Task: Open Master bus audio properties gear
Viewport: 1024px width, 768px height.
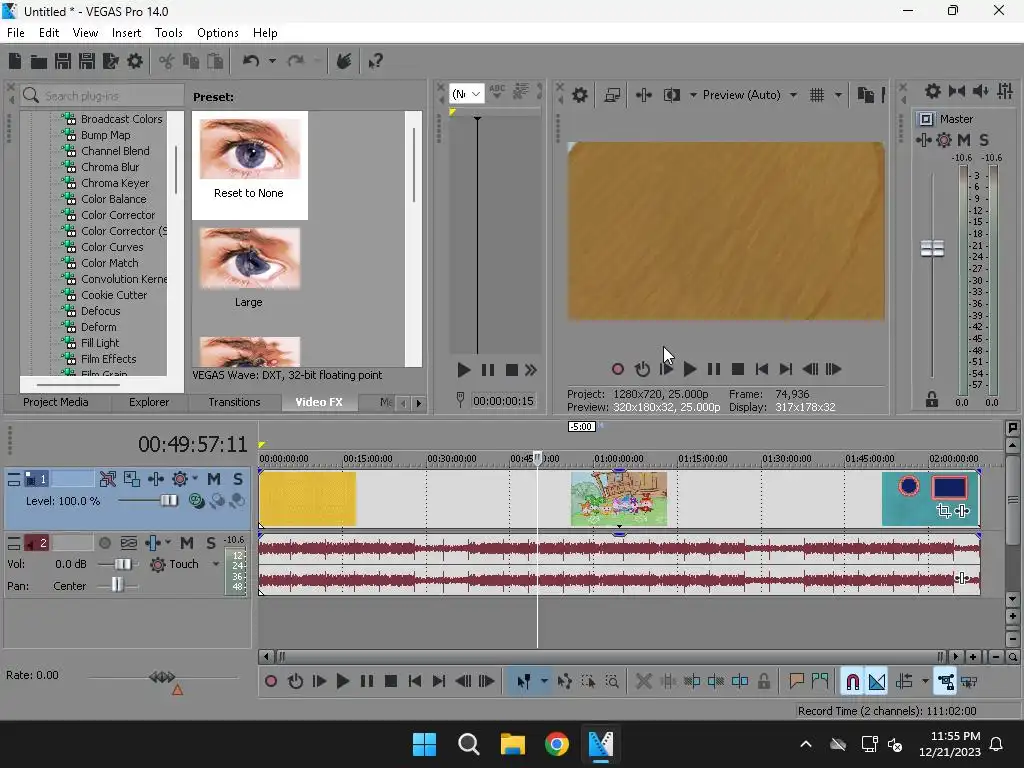Action: [x=933, y=91]
